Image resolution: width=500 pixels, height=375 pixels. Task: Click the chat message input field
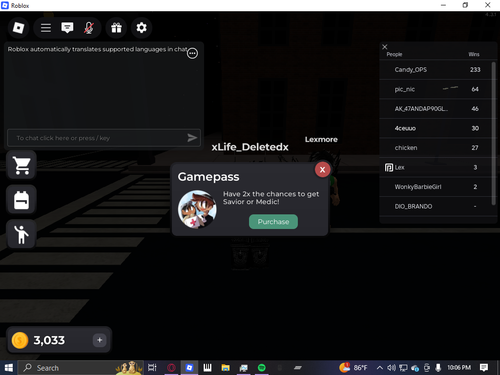[104, 138]
